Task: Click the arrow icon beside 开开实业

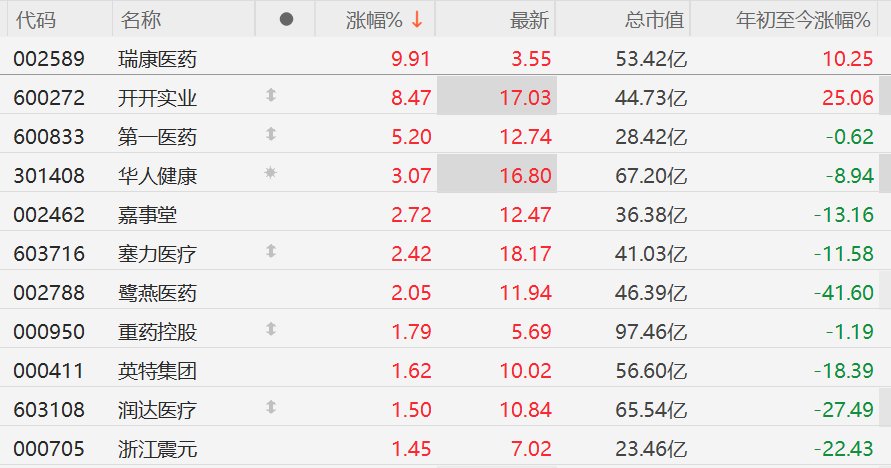Action: point(271,95)
